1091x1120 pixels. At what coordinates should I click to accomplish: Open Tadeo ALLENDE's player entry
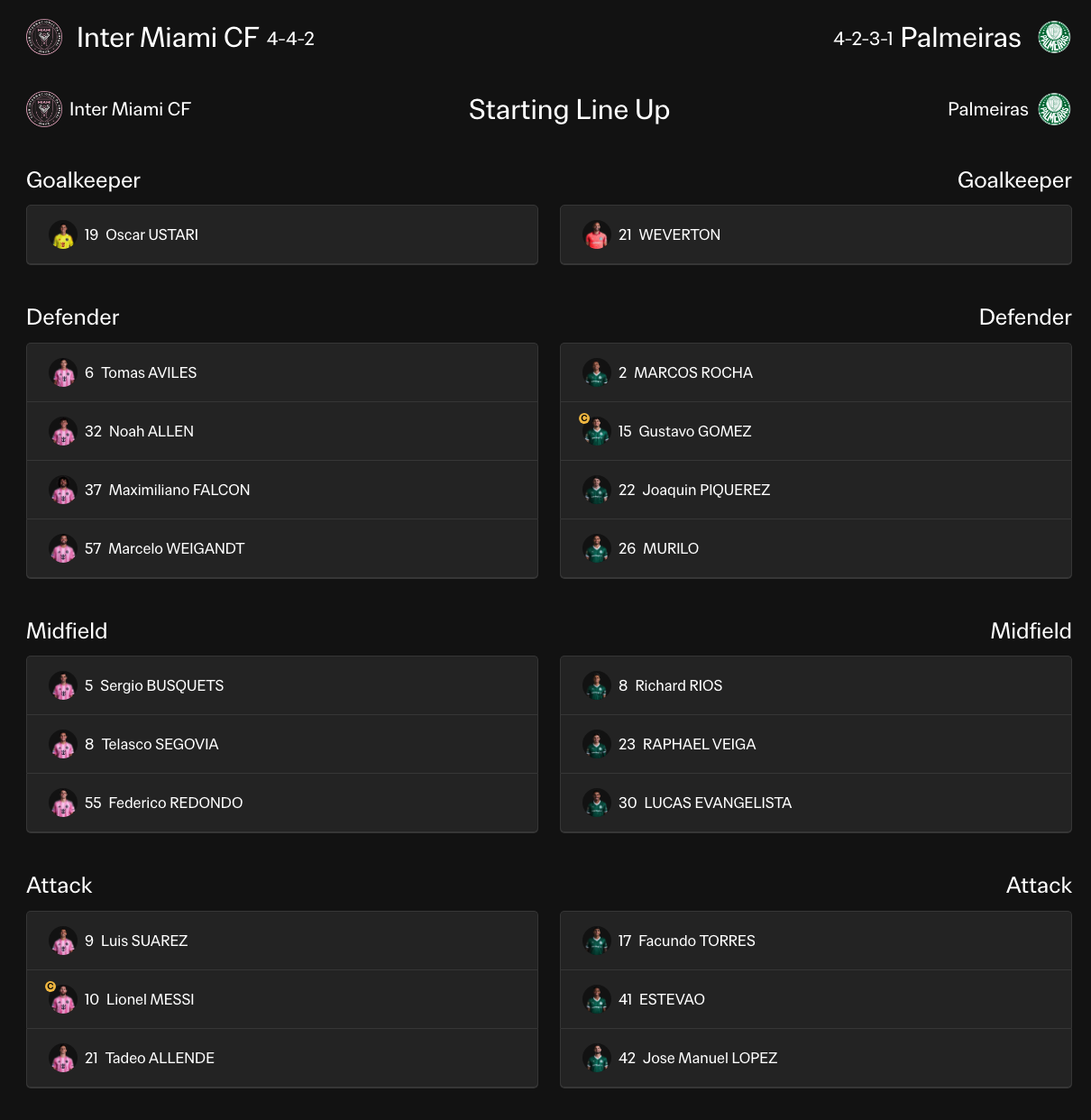tap(282, 1058)
